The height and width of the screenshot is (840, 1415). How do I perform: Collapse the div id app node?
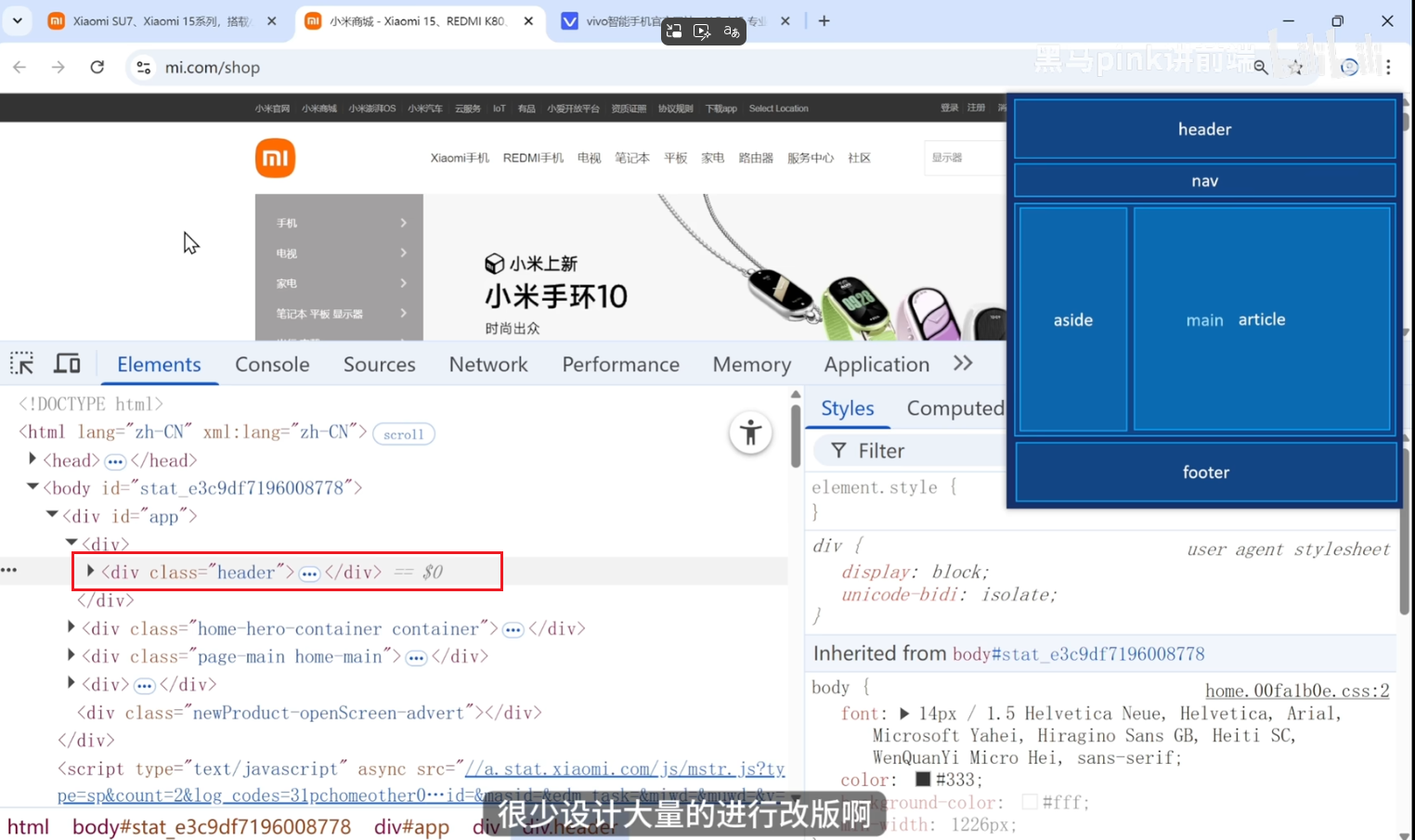click(52, 514)
